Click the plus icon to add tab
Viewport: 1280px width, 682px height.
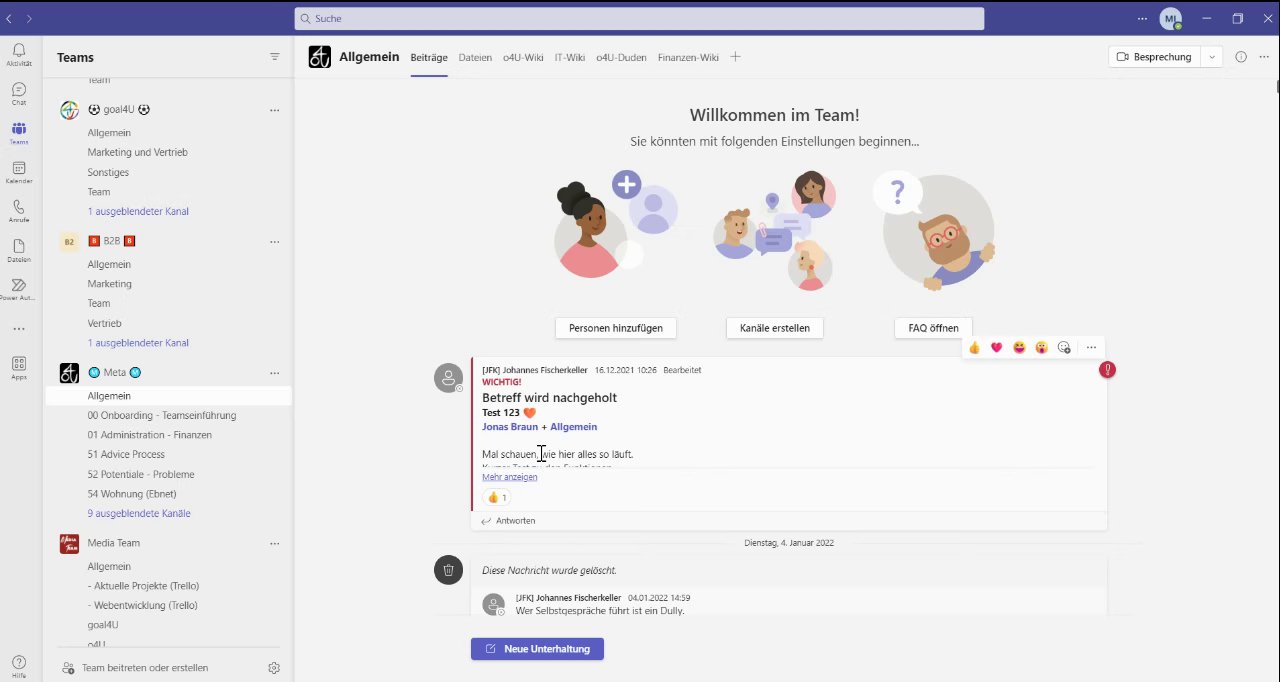click(735, 57)
